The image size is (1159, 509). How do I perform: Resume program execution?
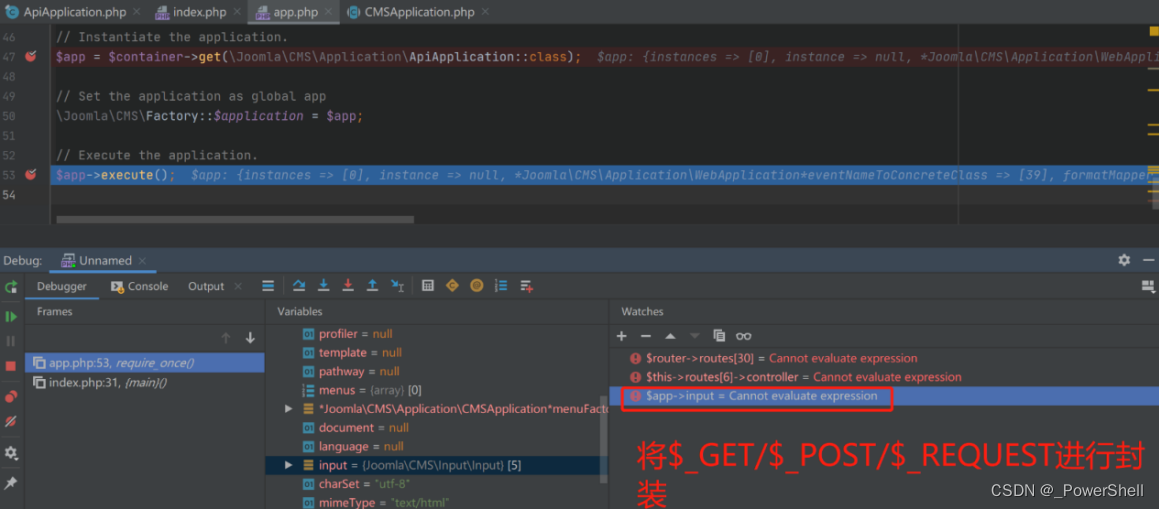tap(11, 316)
